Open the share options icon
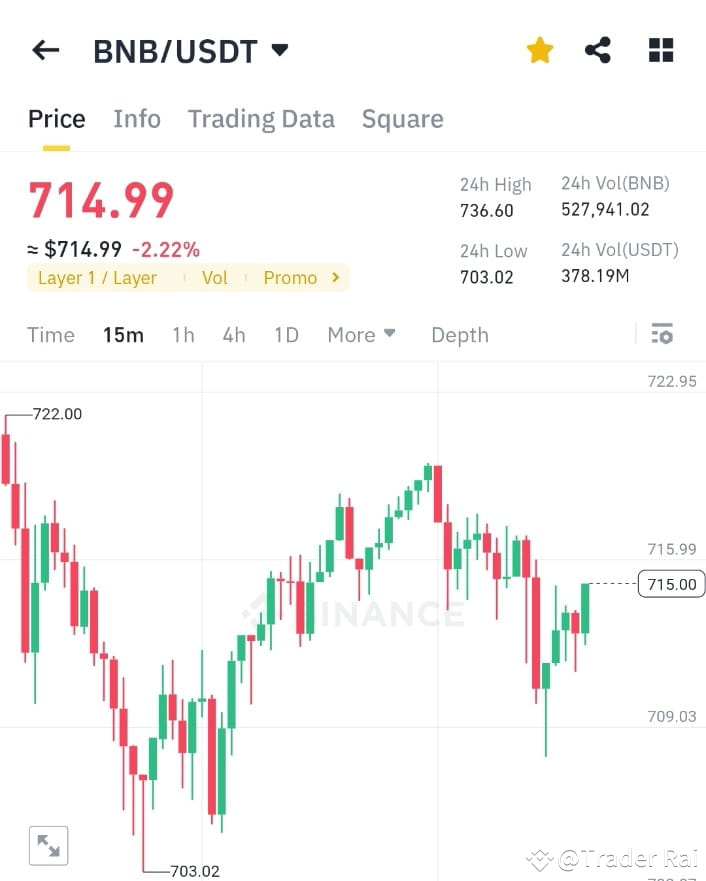Viewport: 706px width, 881px height. click(598, 49)
